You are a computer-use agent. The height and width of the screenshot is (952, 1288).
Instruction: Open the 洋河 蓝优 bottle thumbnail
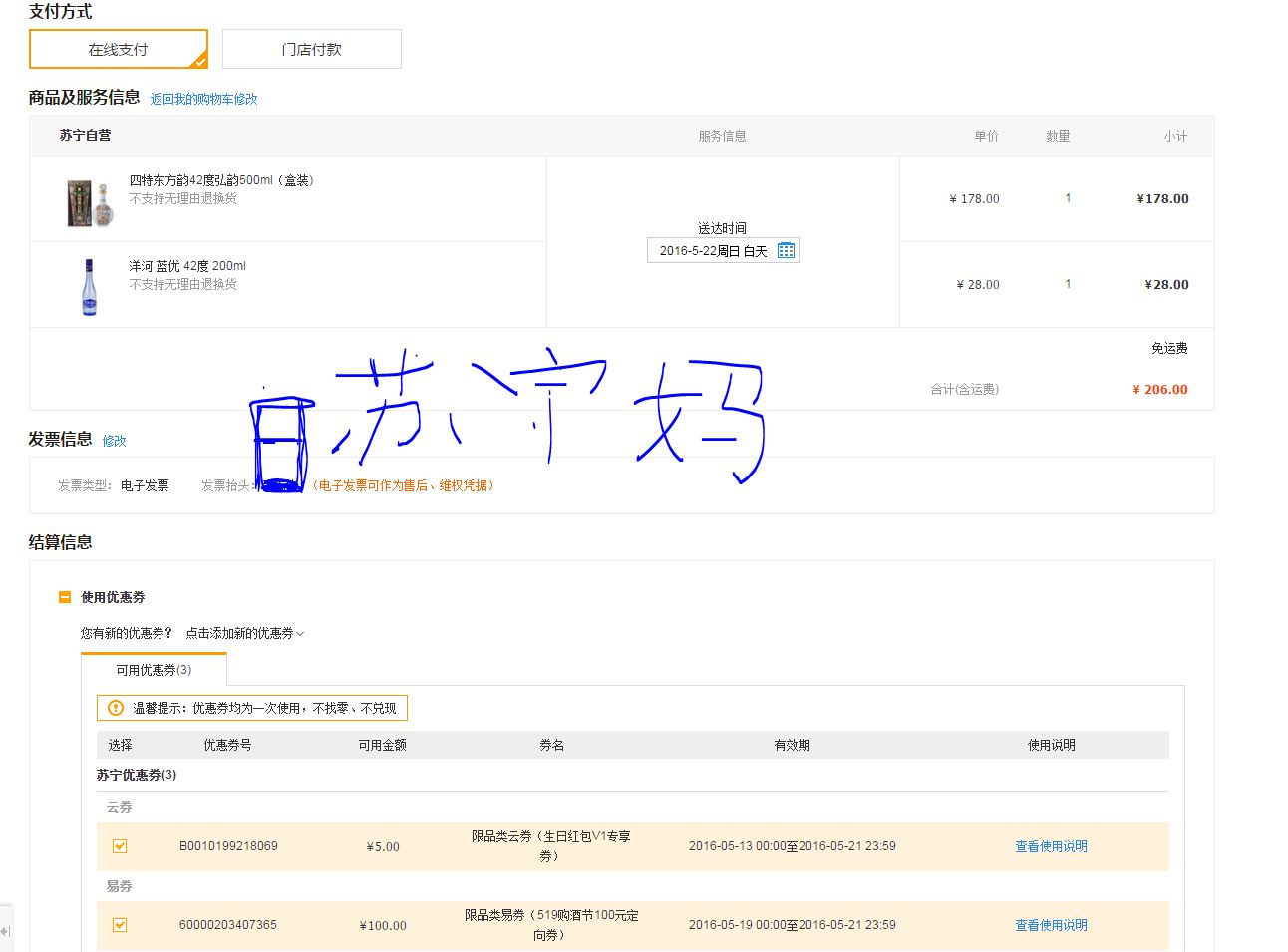[90, 287]
